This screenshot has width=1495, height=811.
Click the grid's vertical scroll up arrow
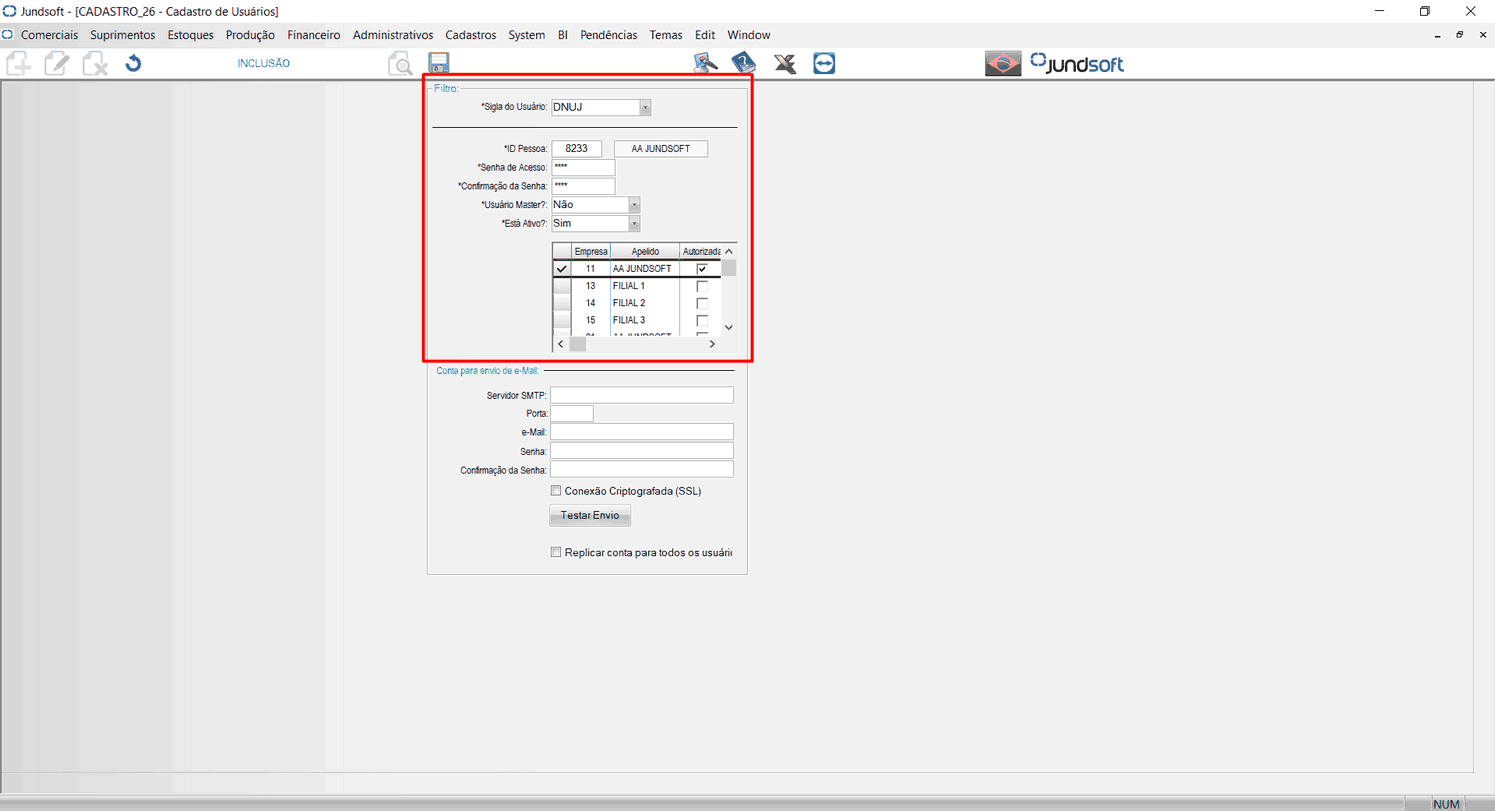[729, 251]
